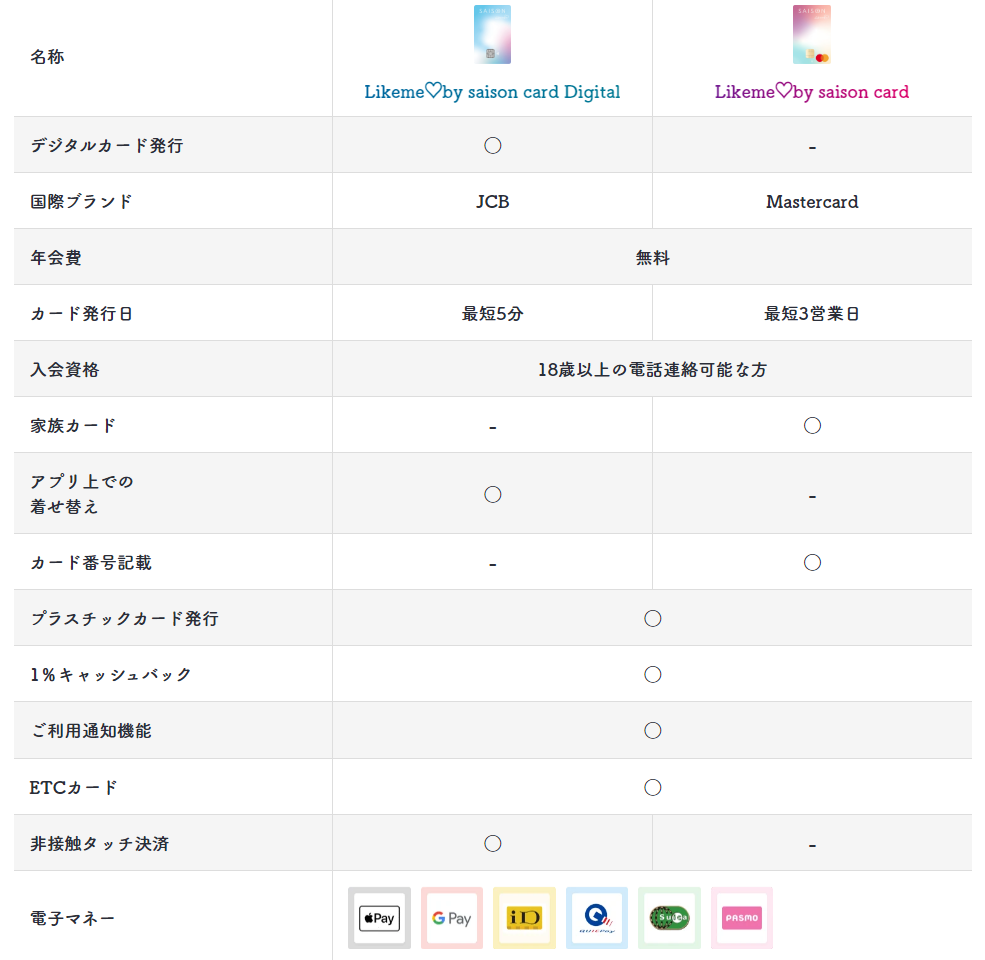This screenshot has height=960, width=985.
Task: Click circle in 非接触タッチ決済 row
Action: point(492,843)
